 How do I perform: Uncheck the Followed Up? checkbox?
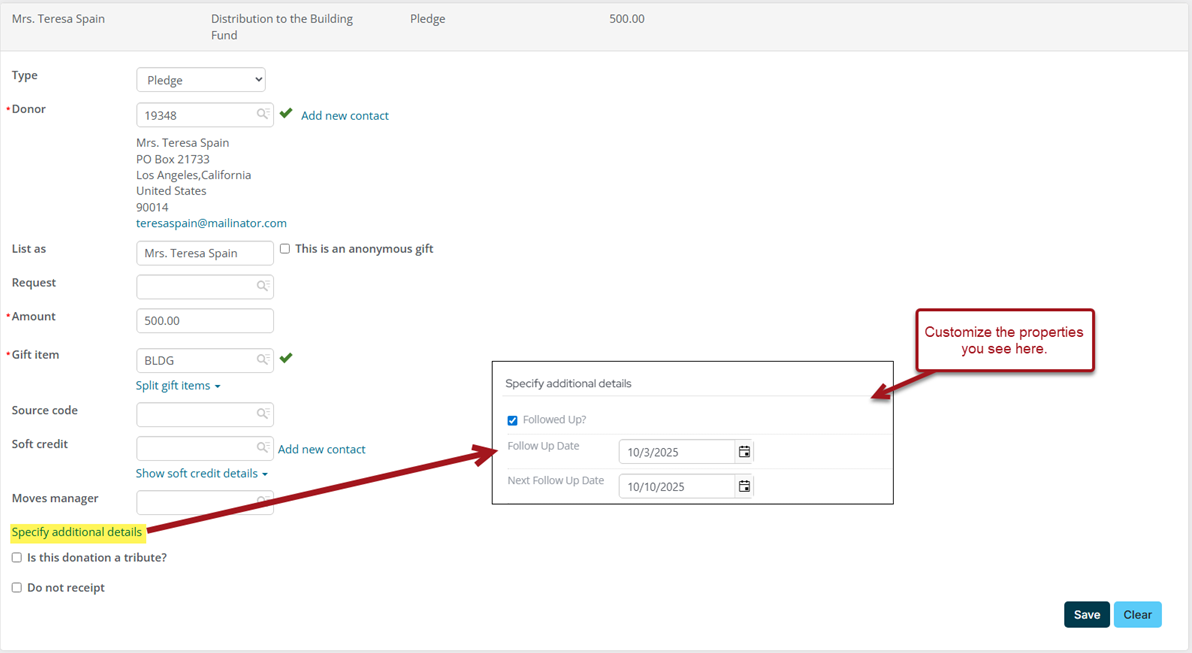pyautogui.click(x=513, y=420)
